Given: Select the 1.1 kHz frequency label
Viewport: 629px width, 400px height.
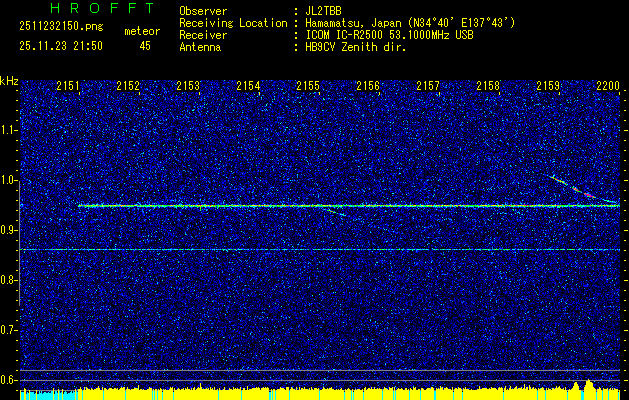Looking at the screenshot, I should pos(9,130).
